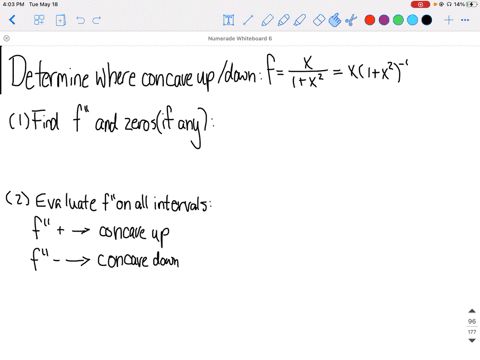
Task: Select the highlighter marker tool
Action: click(x=300, y=20)
